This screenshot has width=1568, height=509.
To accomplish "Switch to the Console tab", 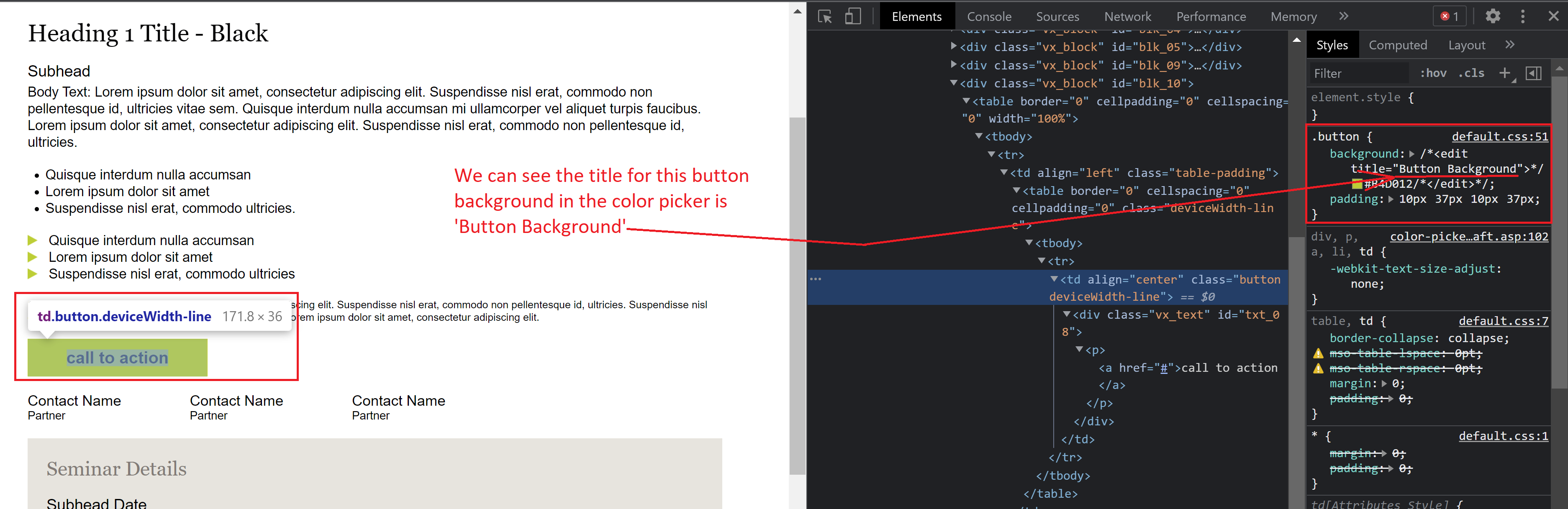I will pos(989,16).
